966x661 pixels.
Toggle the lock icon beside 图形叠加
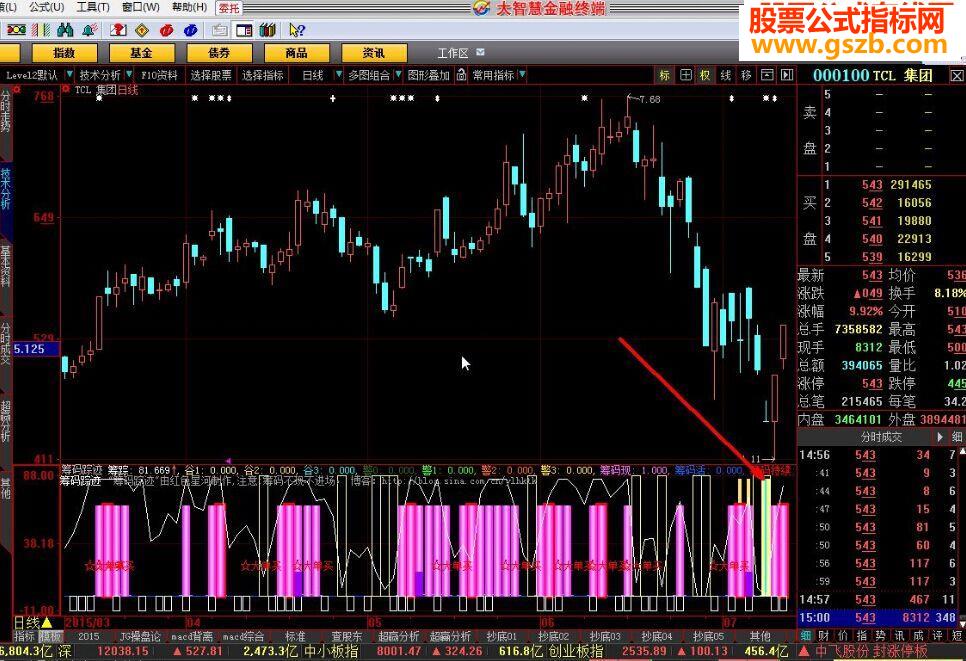(x=462, y=74)
